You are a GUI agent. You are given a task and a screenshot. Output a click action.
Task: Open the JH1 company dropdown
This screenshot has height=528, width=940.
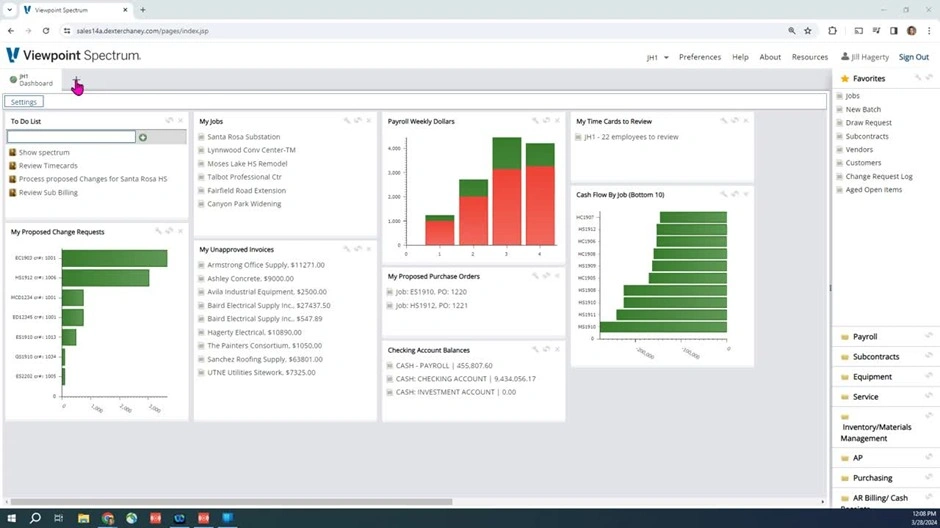657,57
